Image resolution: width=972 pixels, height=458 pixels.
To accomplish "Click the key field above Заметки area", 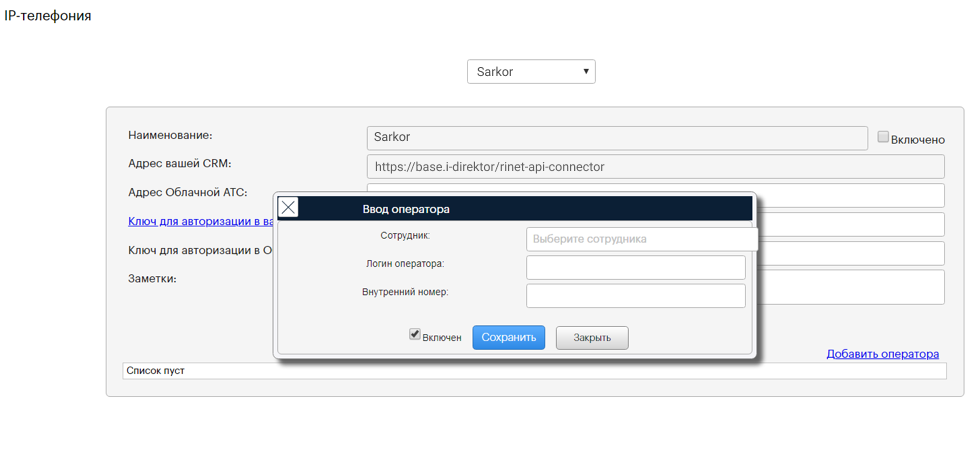I will tap(850, 253).
